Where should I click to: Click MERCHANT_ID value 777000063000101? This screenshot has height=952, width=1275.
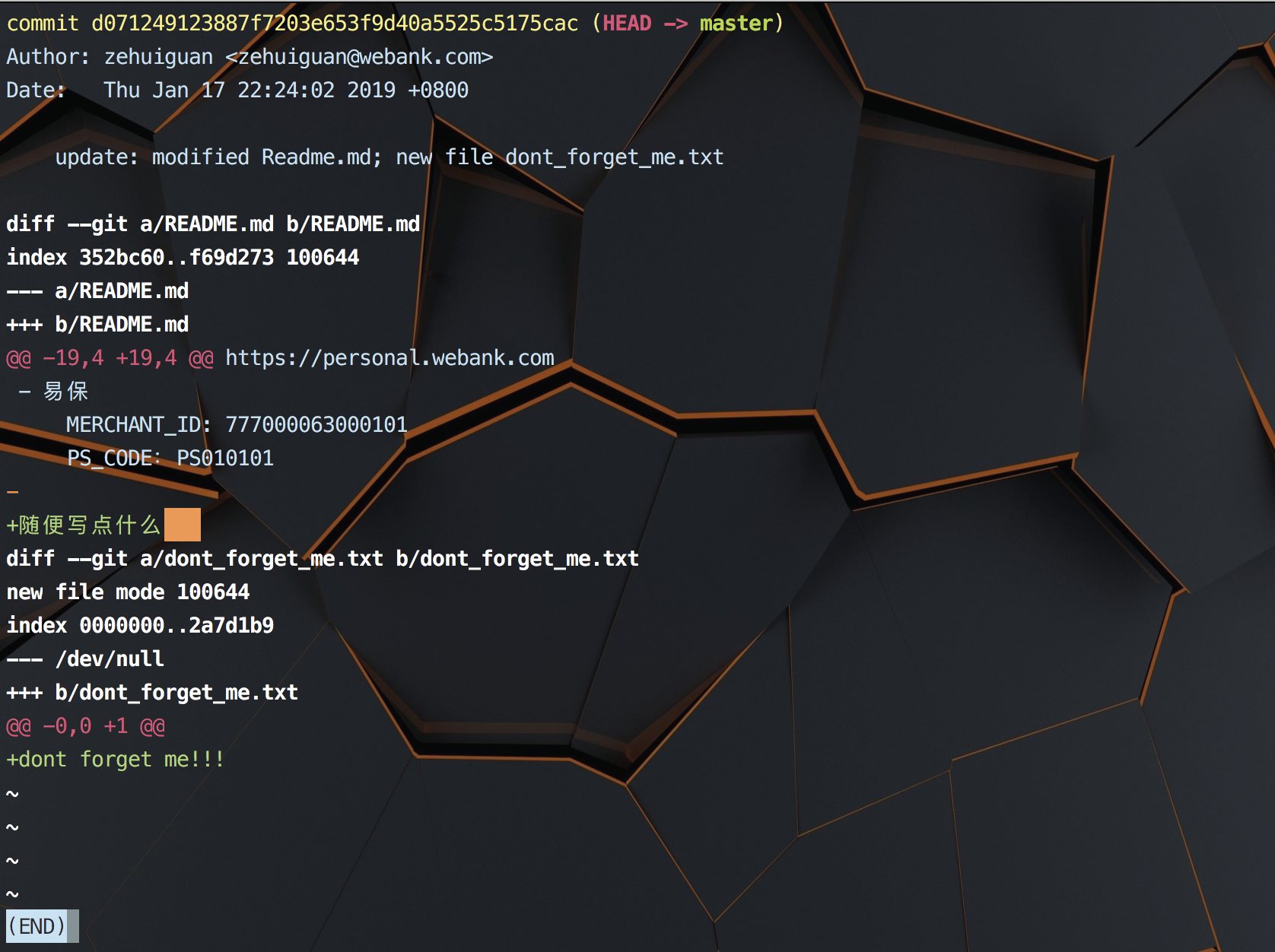coord(316,425)
